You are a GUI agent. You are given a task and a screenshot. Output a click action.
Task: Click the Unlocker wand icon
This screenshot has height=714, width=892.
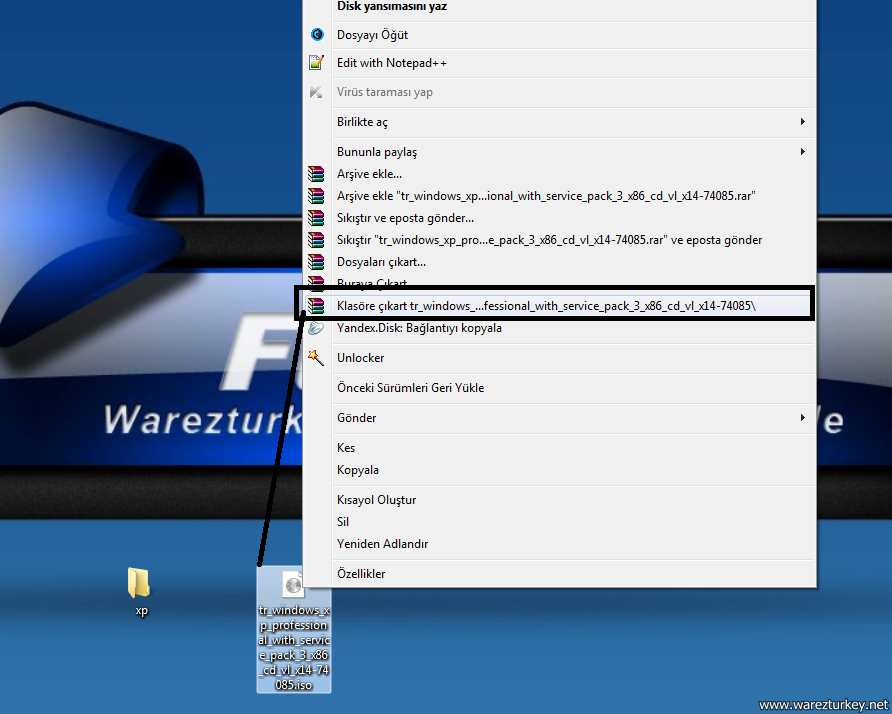[x=316, y=358]
